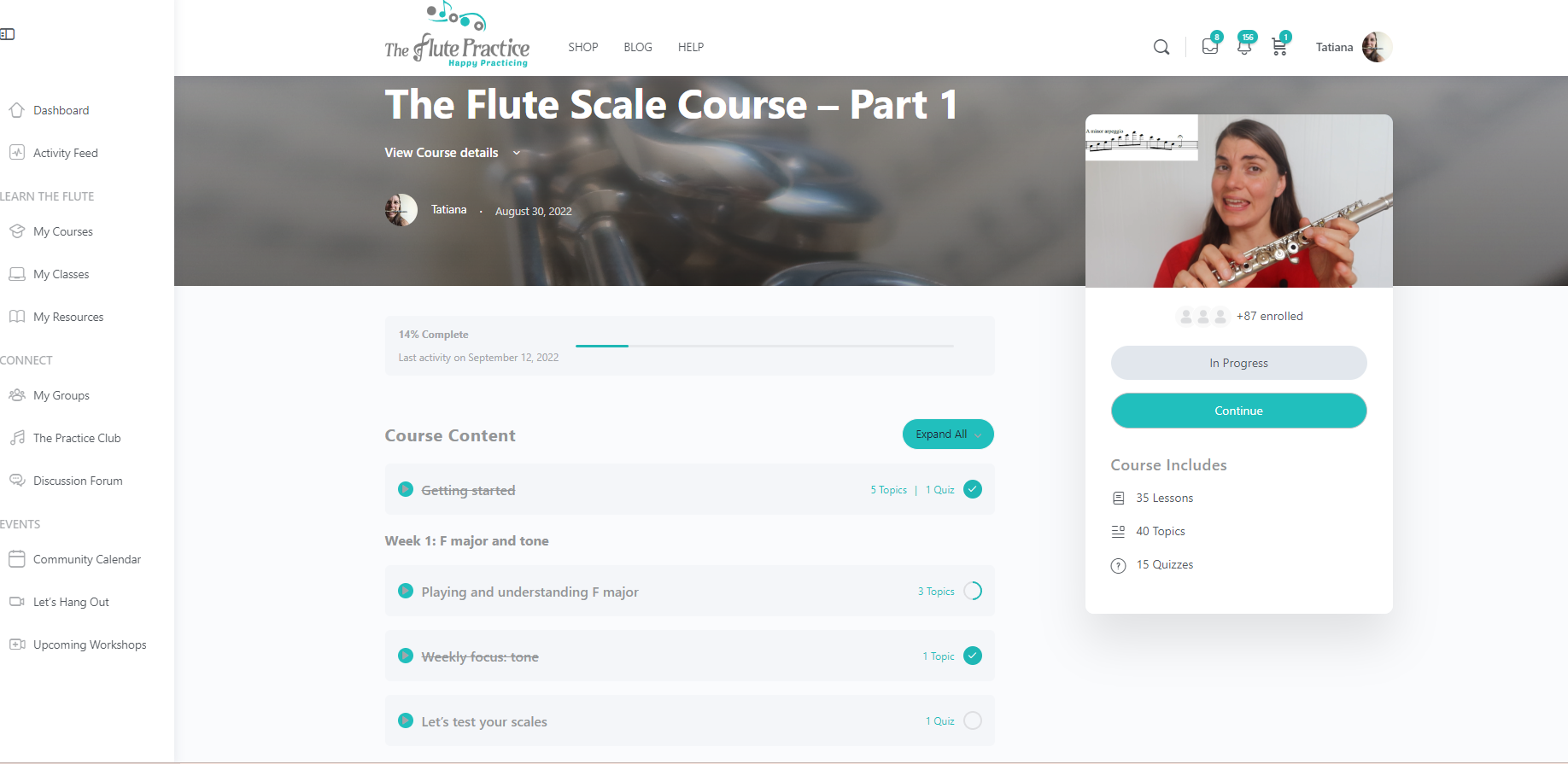Screen dimensions: 1568x764
Task: Open the SHOP menu item
Action: 583,47
